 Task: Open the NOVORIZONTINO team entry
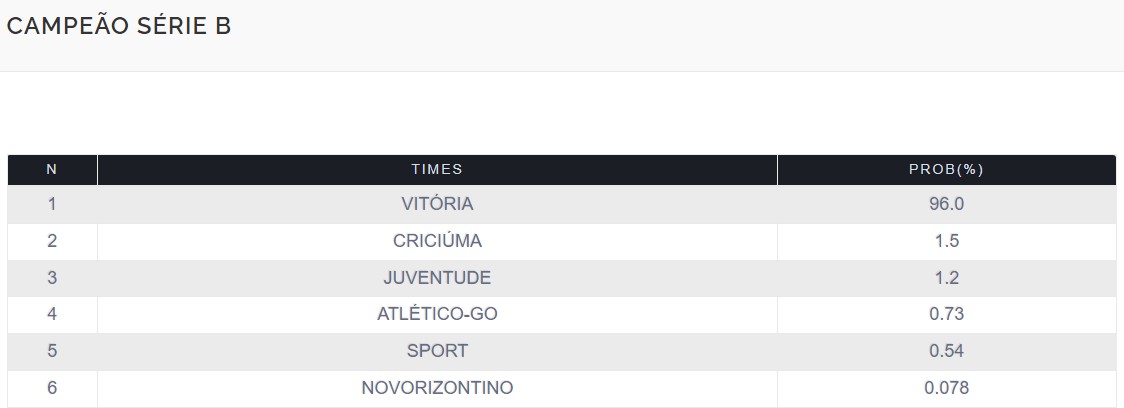tap(437, 388)
